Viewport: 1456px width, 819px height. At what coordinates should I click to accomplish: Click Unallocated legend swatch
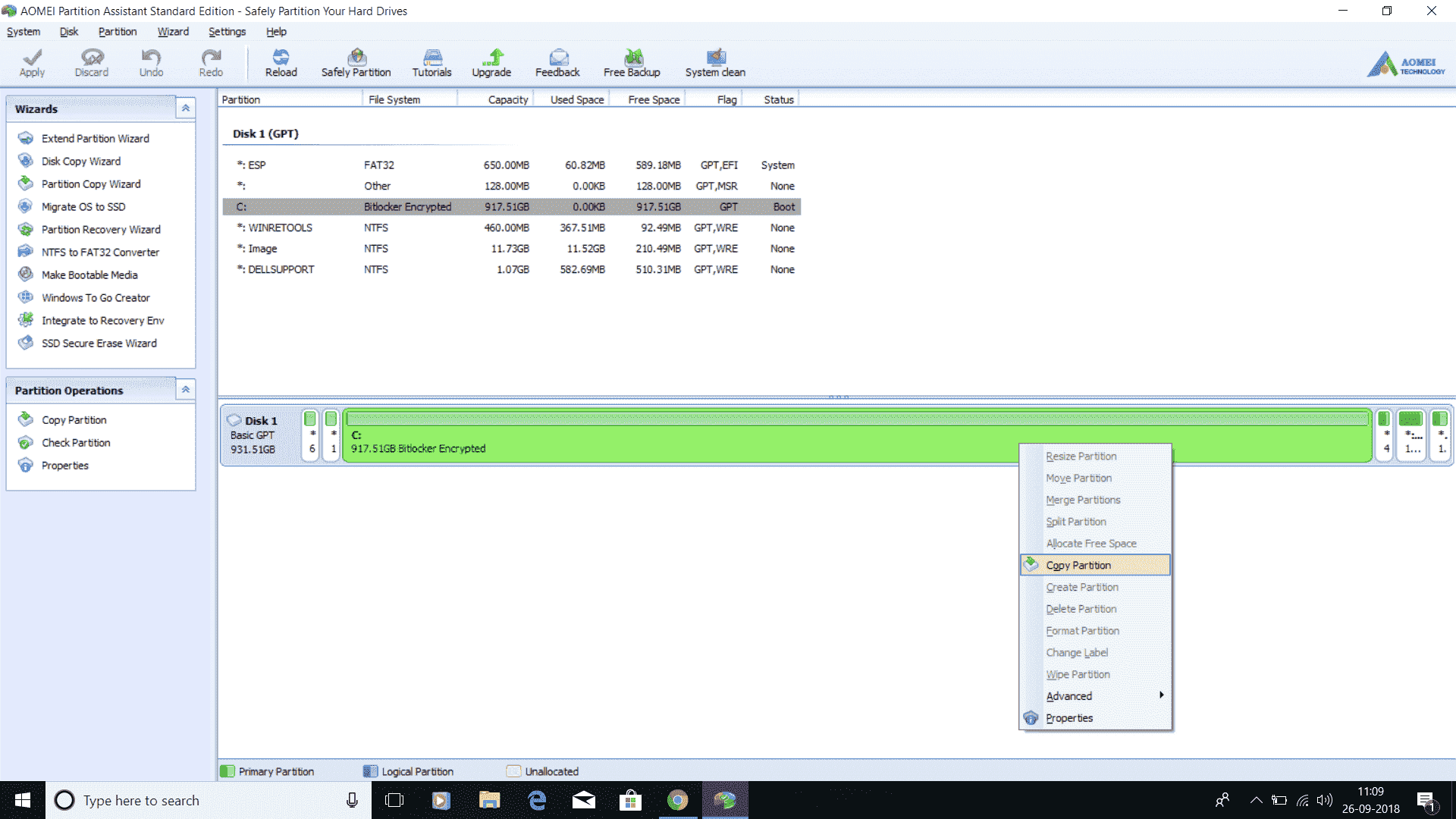tap(513, 771)
